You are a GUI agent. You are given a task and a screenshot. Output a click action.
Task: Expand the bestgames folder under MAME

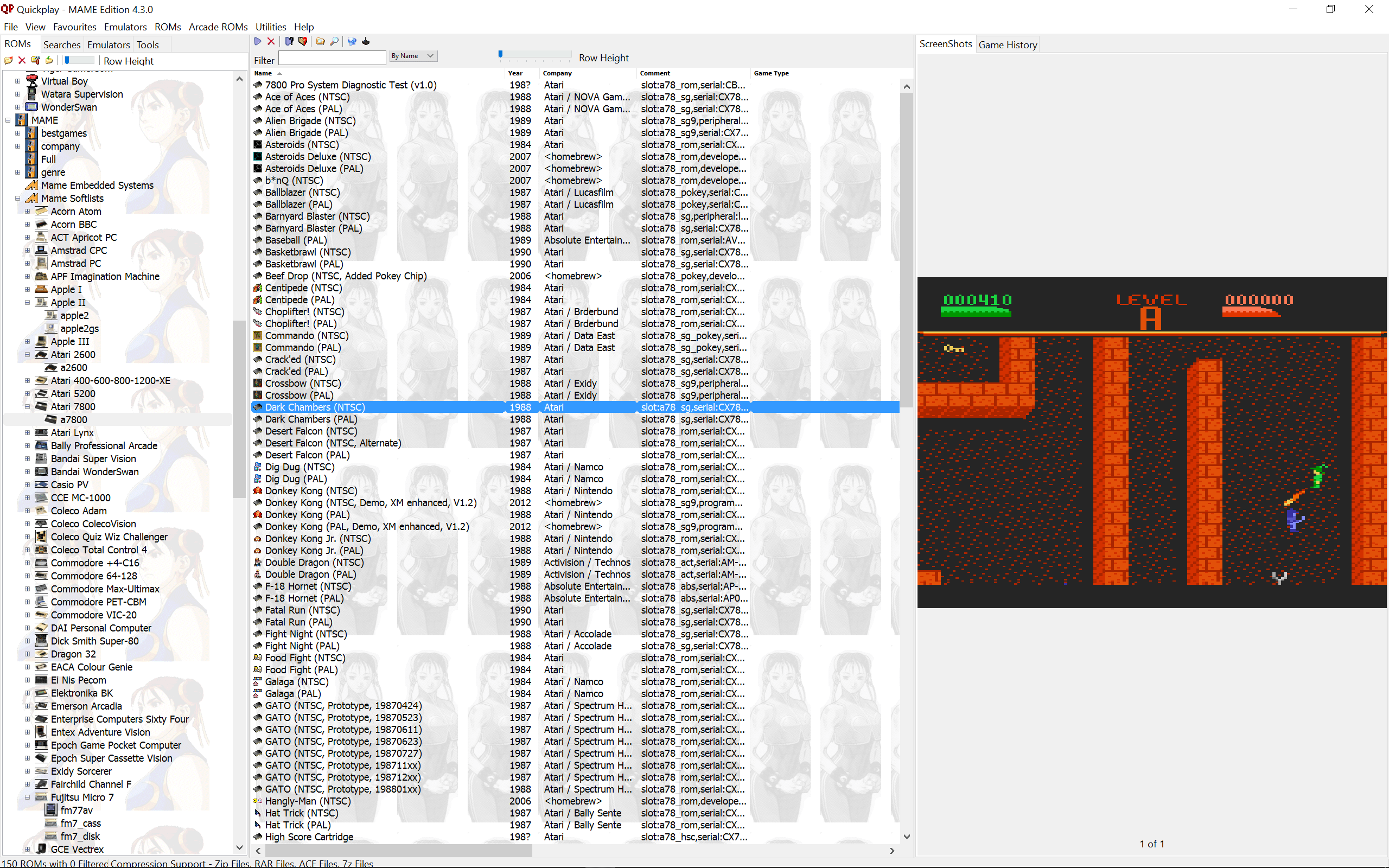coord(17,133)
